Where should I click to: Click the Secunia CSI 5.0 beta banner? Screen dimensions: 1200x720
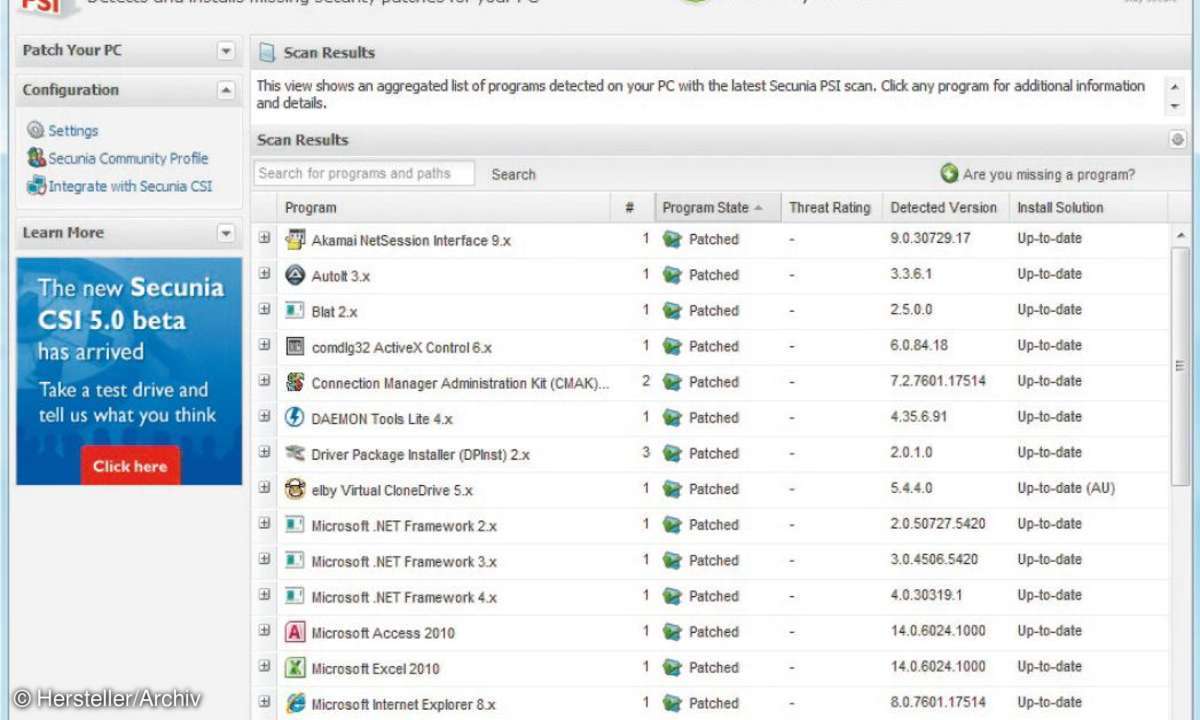pos(129,371)
